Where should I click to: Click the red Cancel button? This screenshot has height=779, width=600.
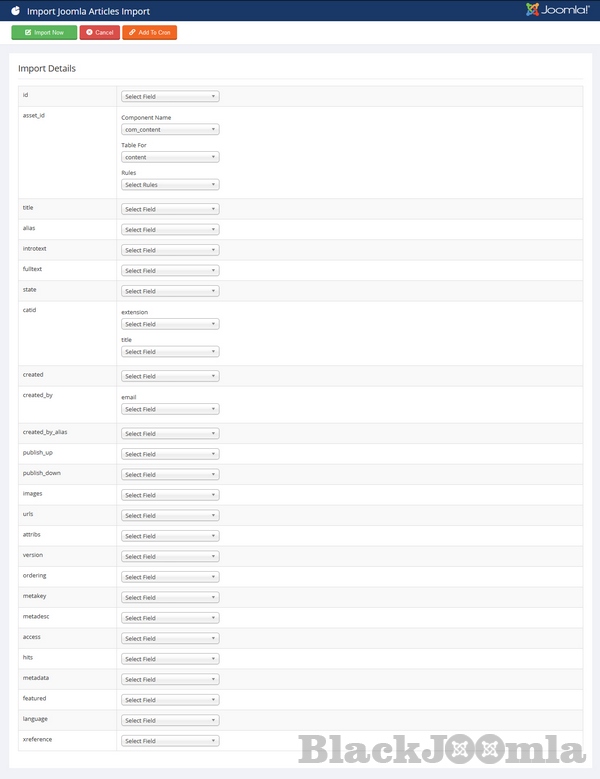point(99,33)
